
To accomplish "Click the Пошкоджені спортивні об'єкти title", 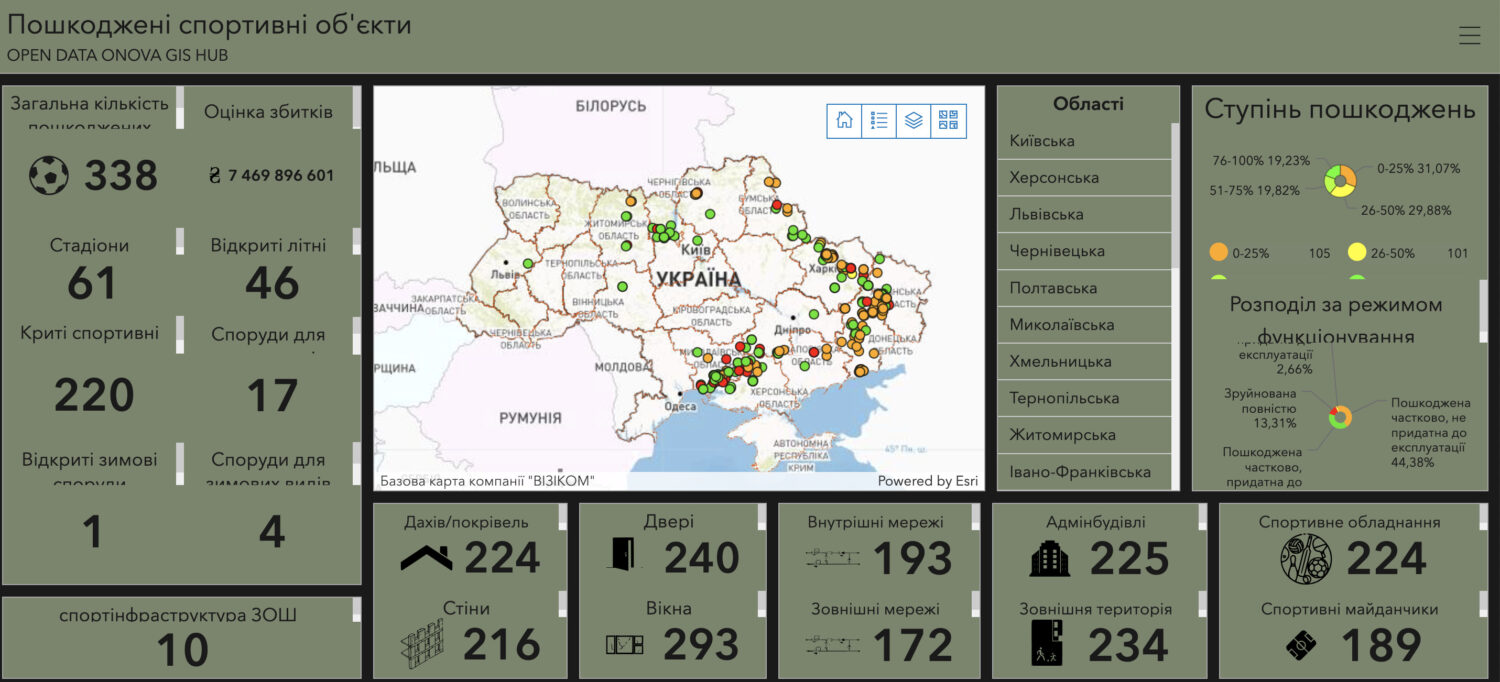I will (x=209, y=25).
